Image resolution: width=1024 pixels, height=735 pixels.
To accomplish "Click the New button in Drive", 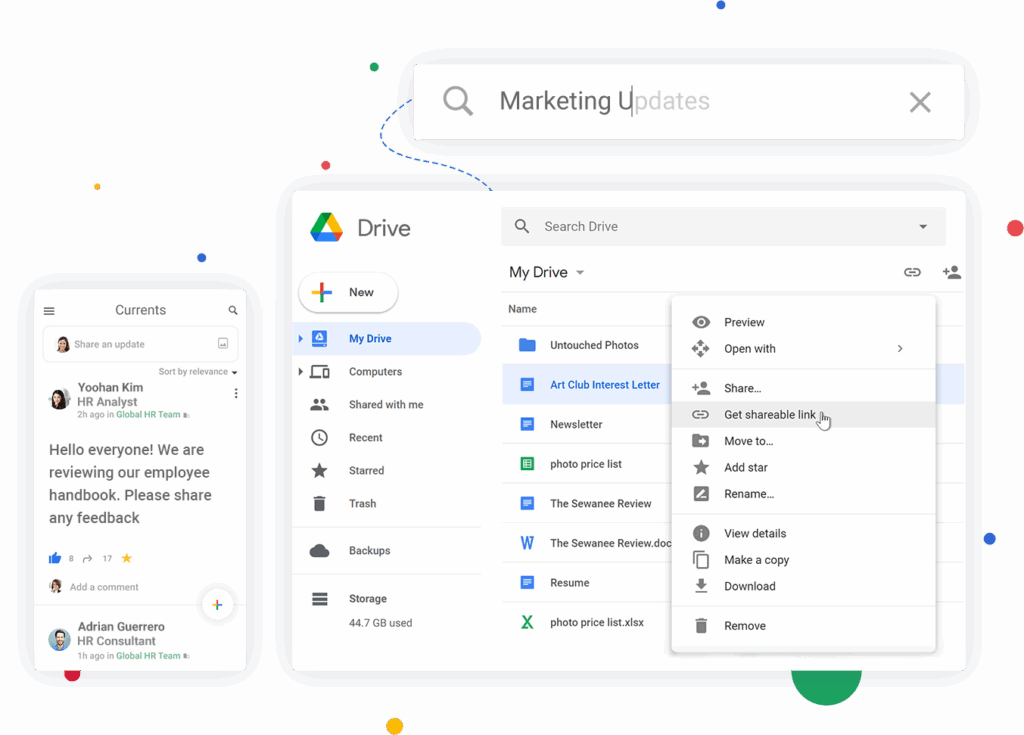I will [348, 293].
